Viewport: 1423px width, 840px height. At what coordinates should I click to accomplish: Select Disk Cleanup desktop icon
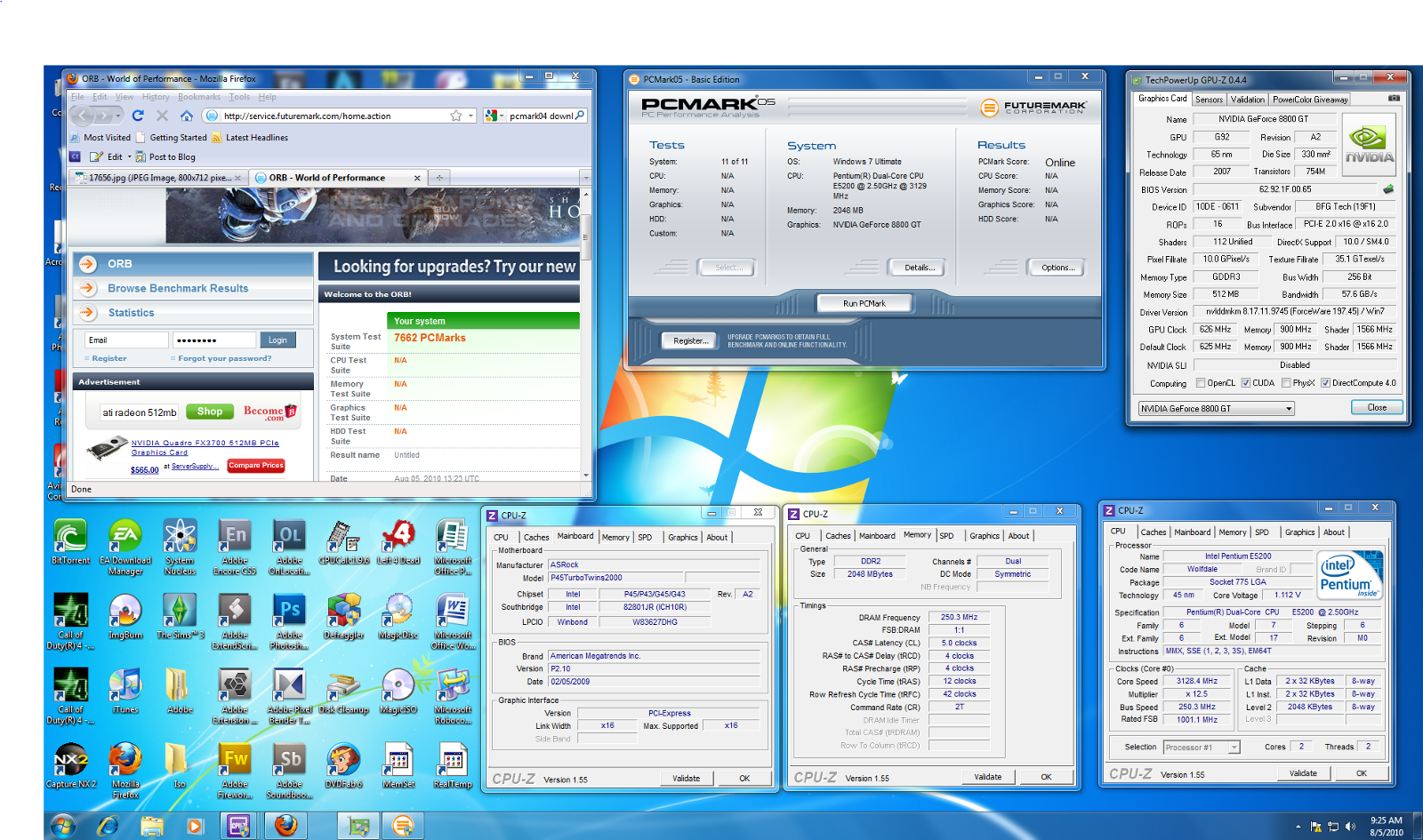(x=343, y=692)
